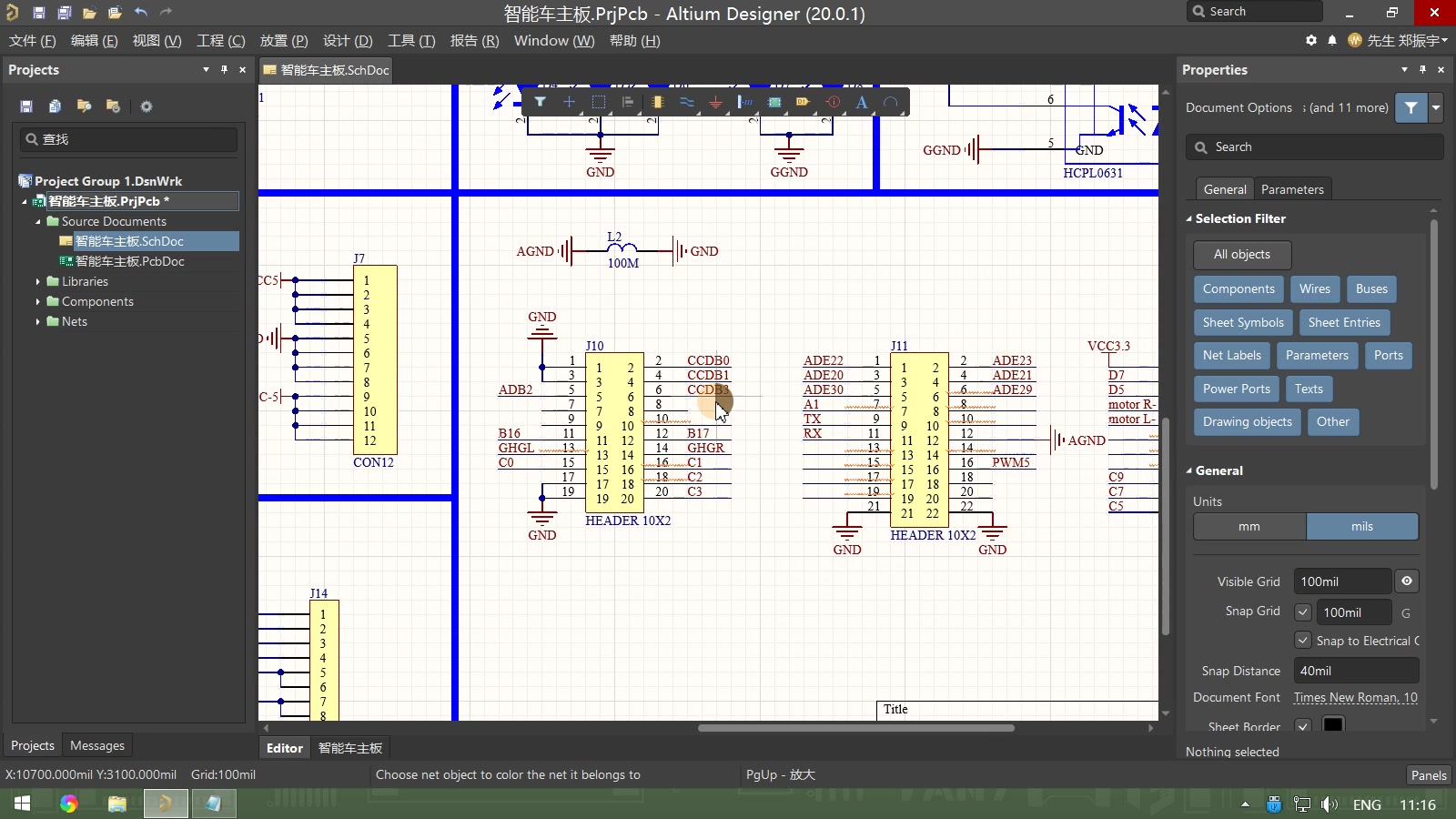
Task: Switch to the Parameters tab
Action: [1292, 189]
